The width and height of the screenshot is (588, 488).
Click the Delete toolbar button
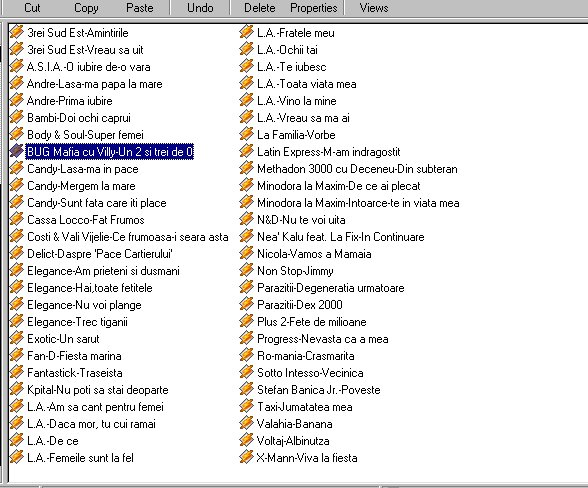(x=260, y=8)
